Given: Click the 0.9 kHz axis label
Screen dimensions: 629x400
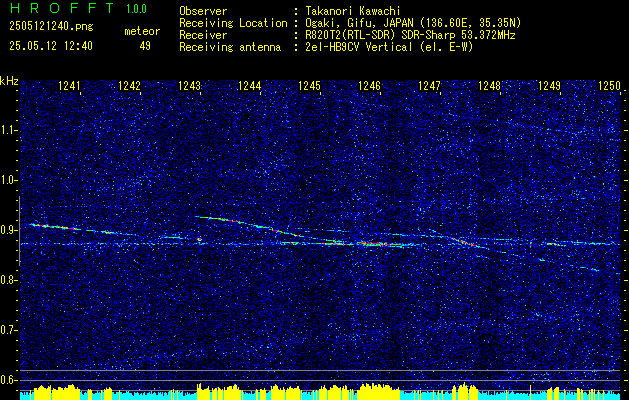Looking at the screenshot, I should pos(9,230).
